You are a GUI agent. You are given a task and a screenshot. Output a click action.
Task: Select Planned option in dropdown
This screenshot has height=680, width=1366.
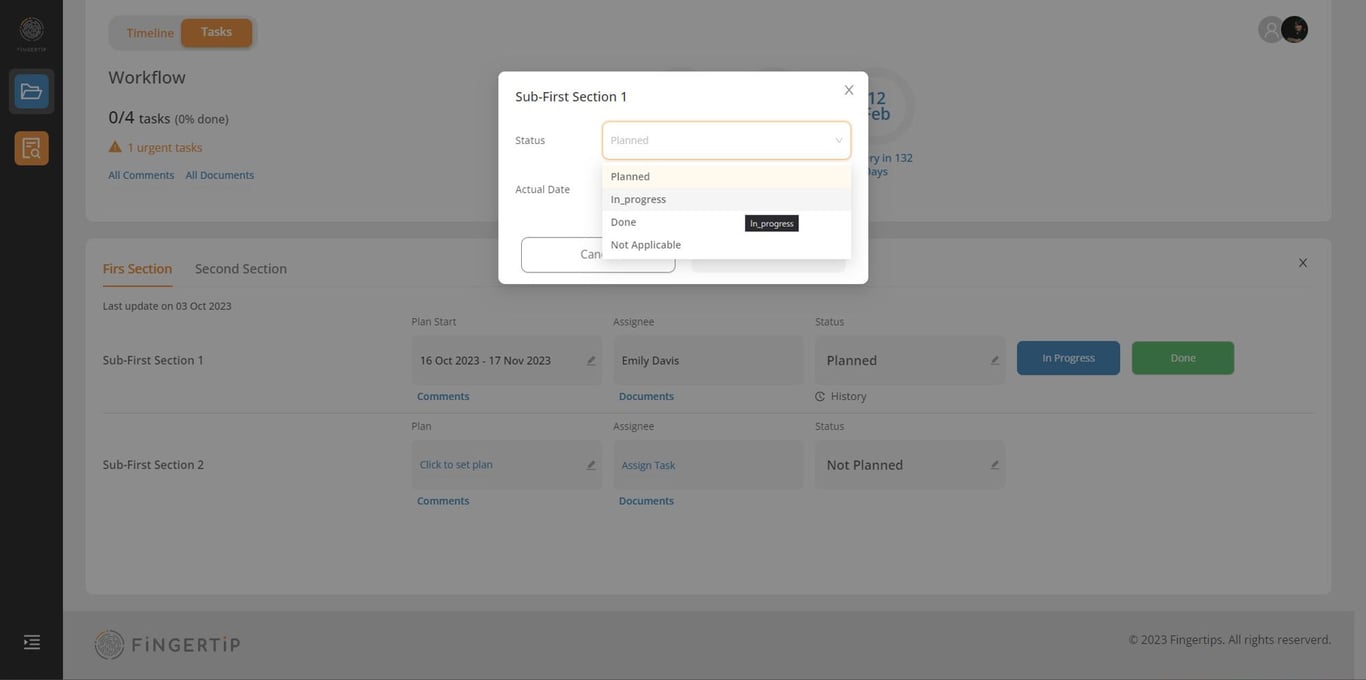727,177
